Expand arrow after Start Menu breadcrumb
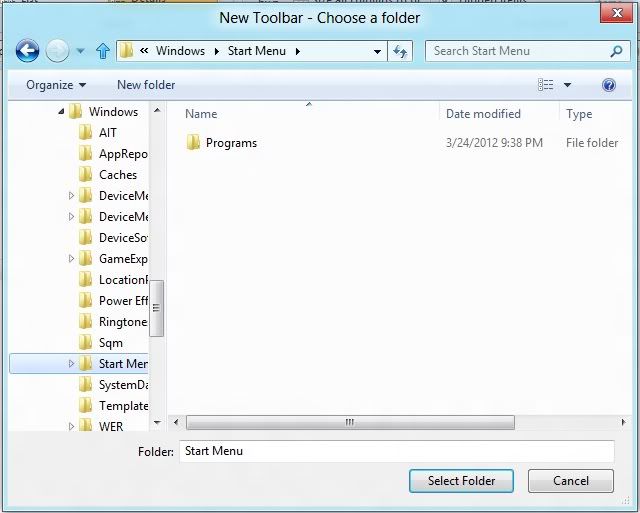 [x=298, y=51]
